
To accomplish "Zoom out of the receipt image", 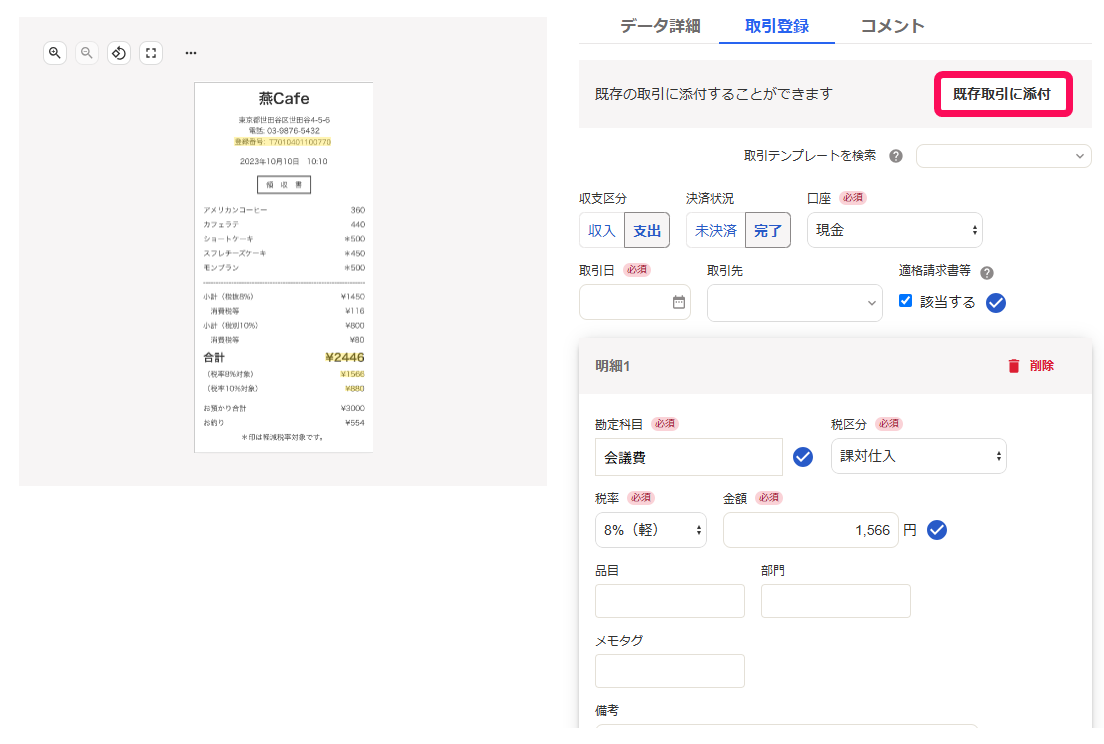I will 87,53.
